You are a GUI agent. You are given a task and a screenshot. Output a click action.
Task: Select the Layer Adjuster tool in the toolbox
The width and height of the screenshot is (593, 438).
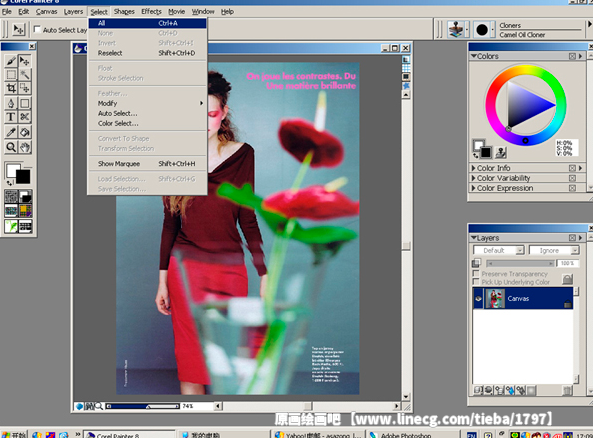coord(25,61)
